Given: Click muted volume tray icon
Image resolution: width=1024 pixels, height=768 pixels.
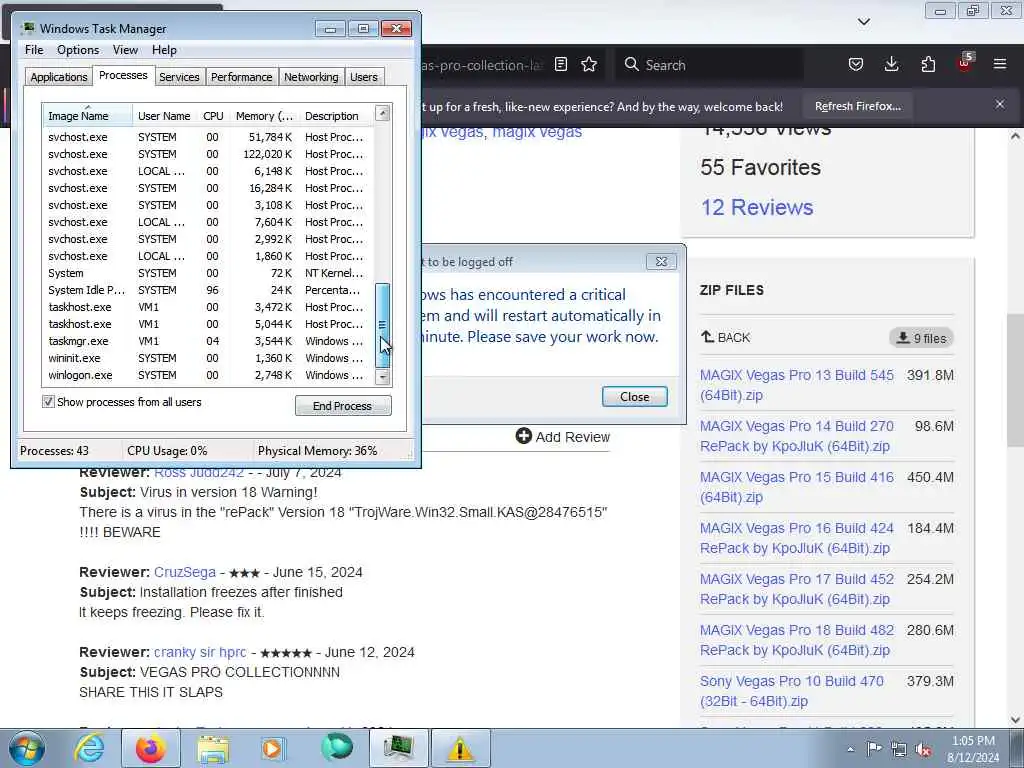Looking at the screenshot, I should pyautogui.click(x=923, y=749).
